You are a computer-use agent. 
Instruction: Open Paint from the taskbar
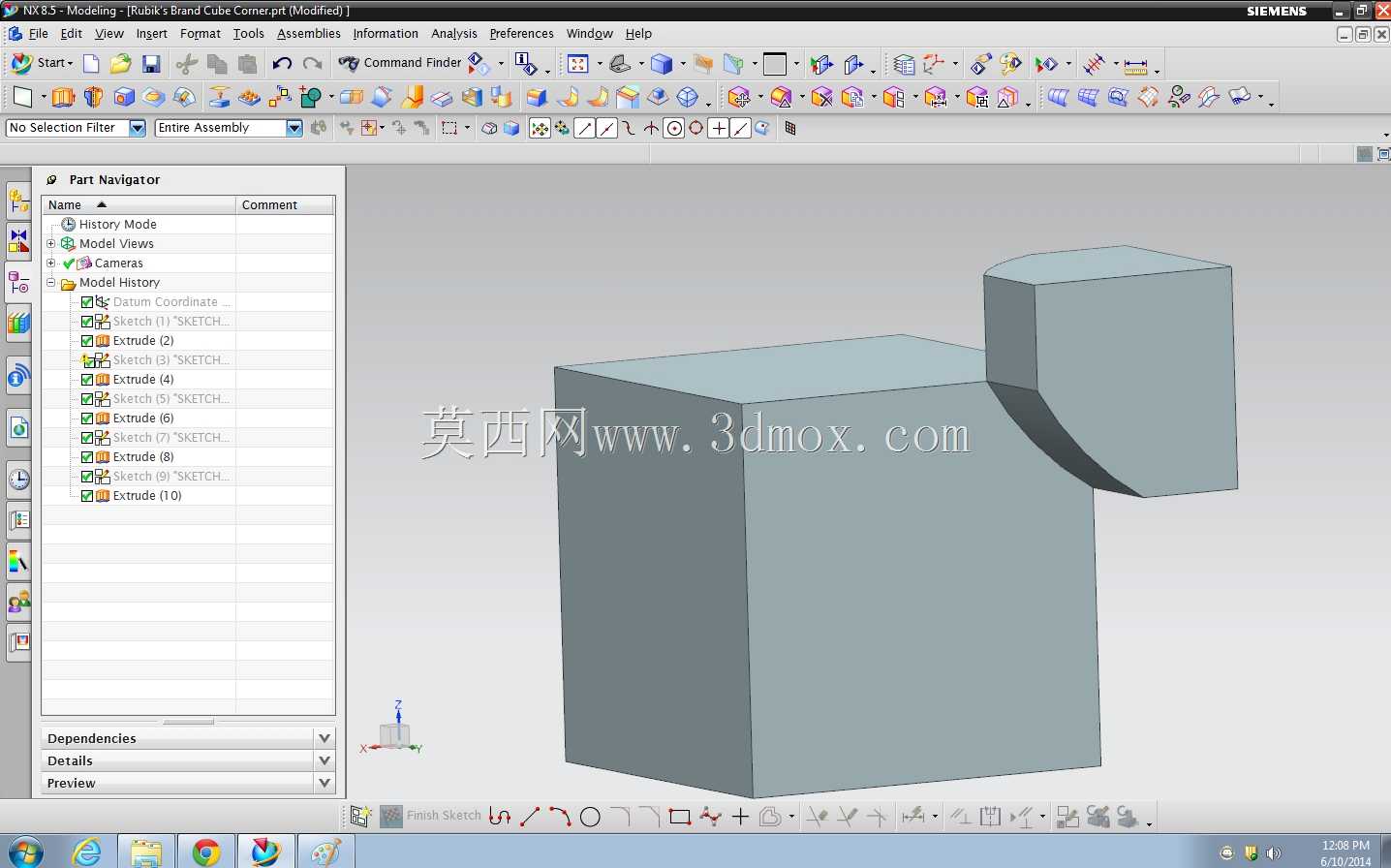(x=325, y=852)
